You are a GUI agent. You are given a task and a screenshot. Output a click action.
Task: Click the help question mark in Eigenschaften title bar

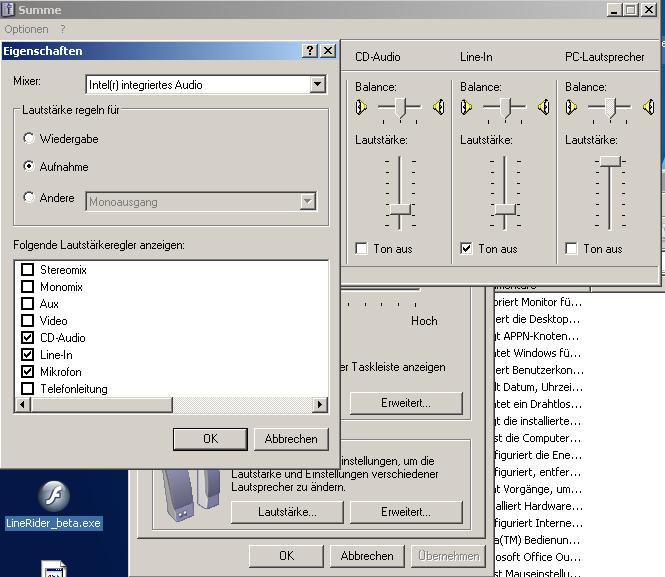[x=309, y=51]
